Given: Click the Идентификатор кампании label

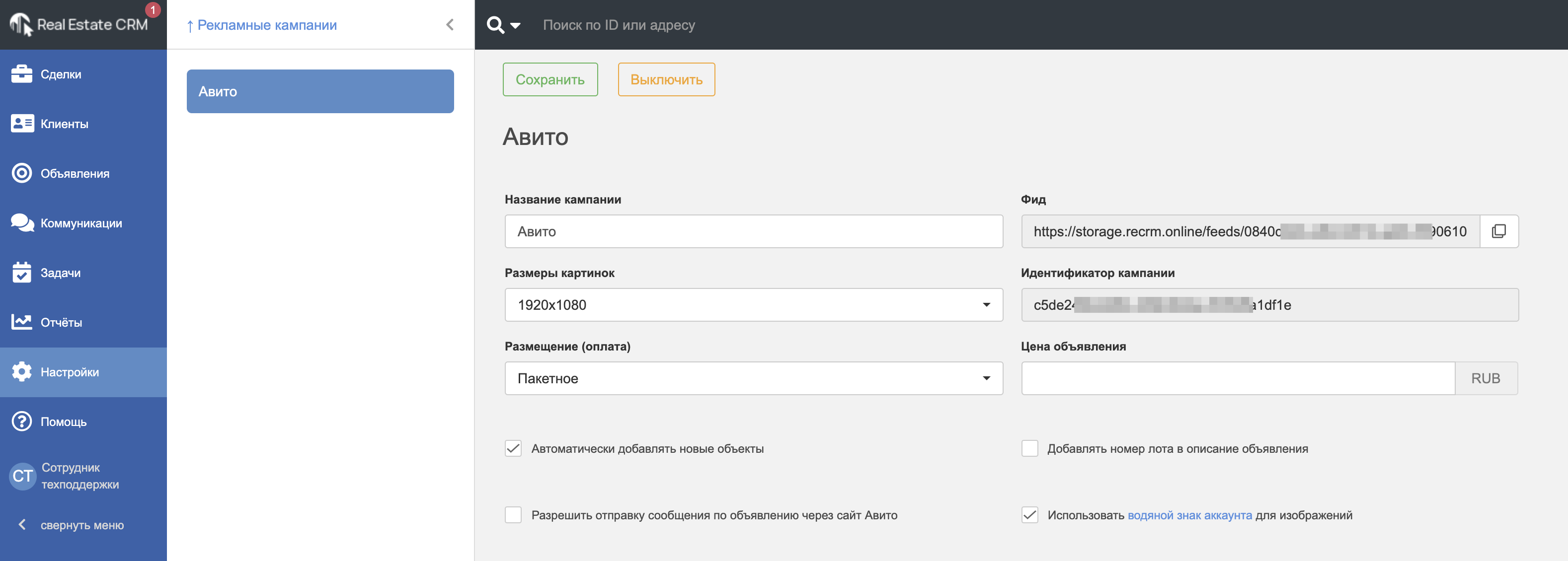Looking at the screenshot, I should (x=1098, y=273).
